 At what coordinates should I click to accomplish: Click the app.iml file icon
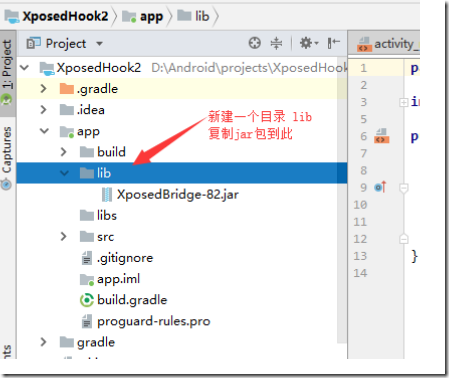(x=87, y=280)
